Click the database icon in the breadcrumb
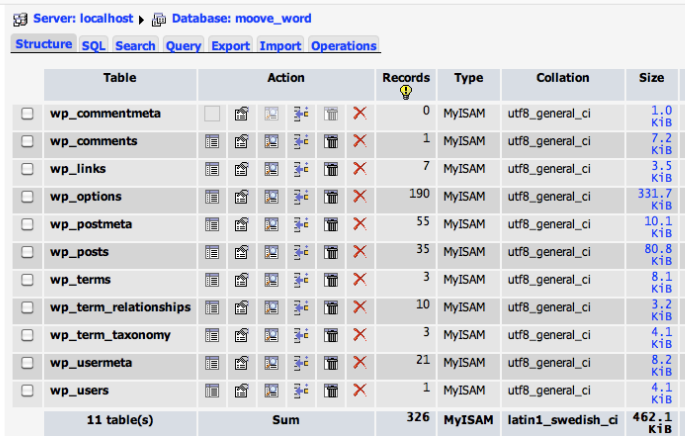685x436 pixels. tap(159, 20)
